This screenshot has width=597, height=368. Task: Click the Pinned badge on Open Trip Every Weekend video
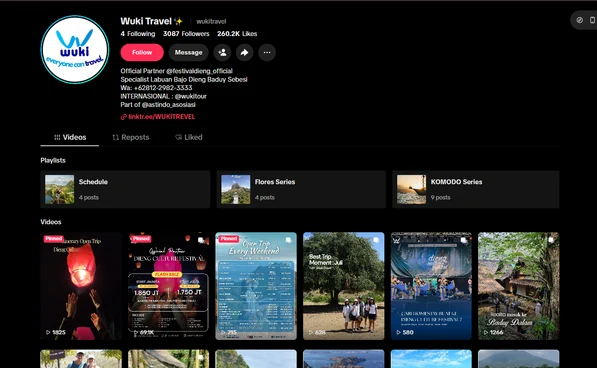[x=228, y=239]
